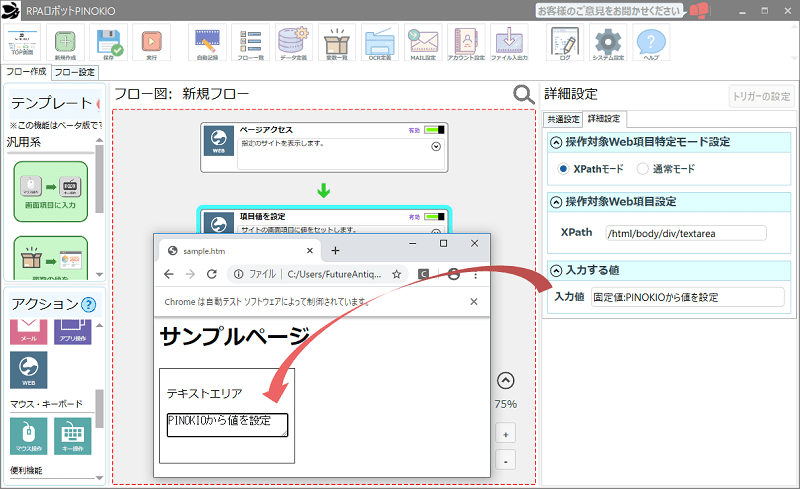800x489 pixels.
Task: Switch to the フロー設定 tab
Action: click(74, 72)
